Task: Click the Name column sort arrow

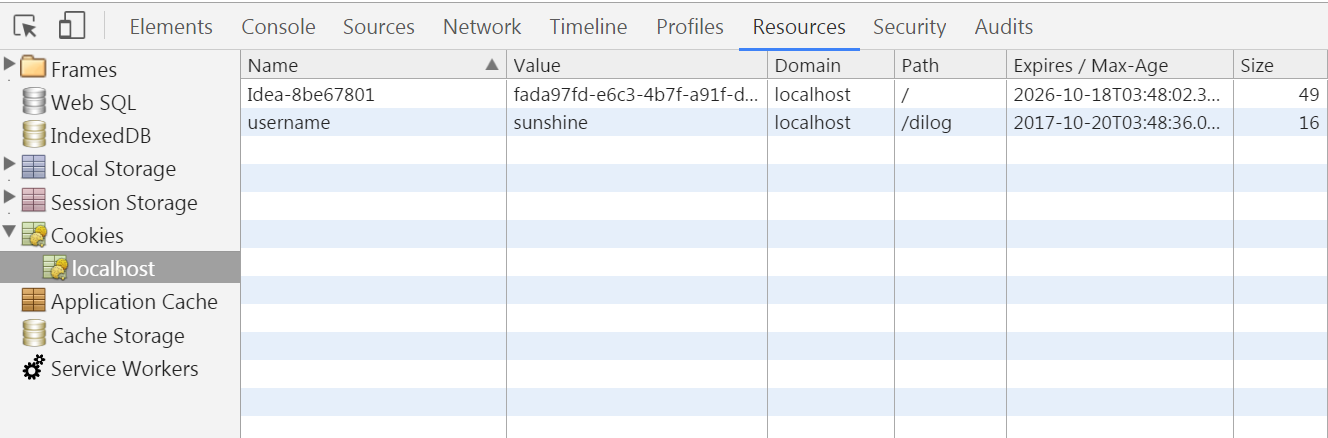Action: click(491, 65)
